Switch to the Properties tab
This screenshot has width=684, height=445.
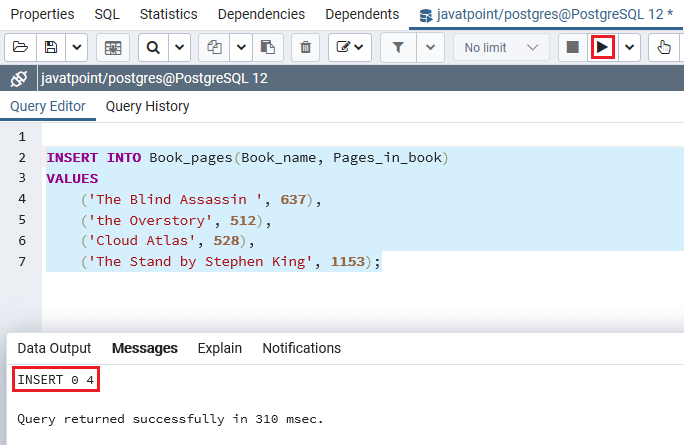(x=42, y=14)
